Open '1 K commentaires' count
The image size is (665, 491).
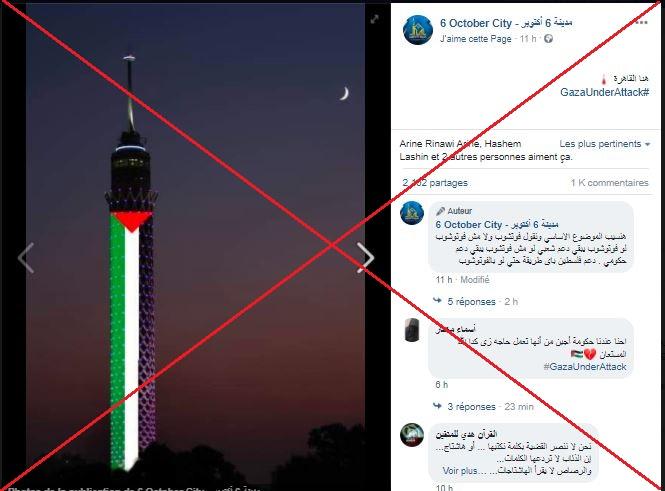609,183
